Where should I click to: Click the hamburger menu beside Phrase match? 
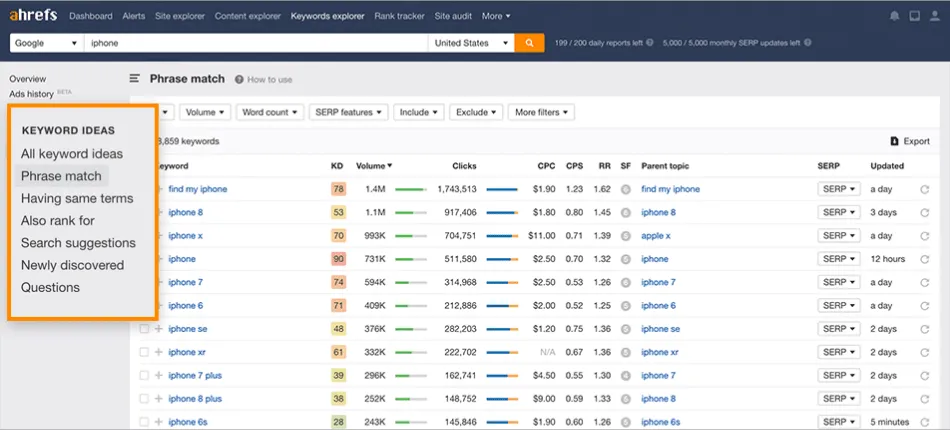pos(135,79)
